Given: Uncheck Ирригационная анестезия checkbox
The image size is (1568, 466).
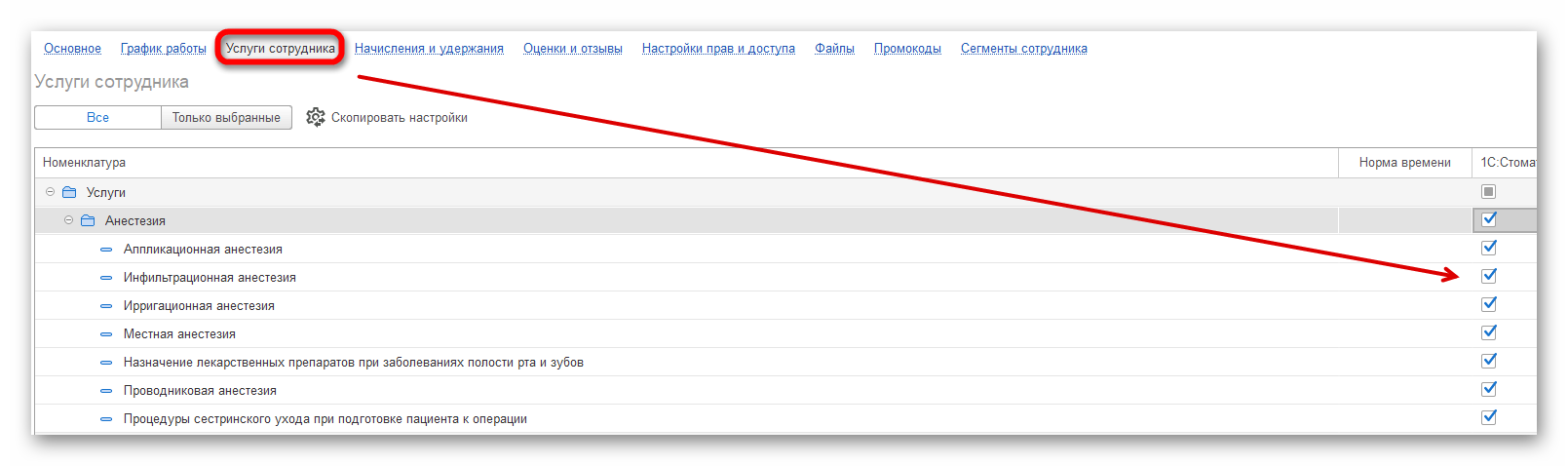Looking at the screenshot, I should (x=1488, y=304).
